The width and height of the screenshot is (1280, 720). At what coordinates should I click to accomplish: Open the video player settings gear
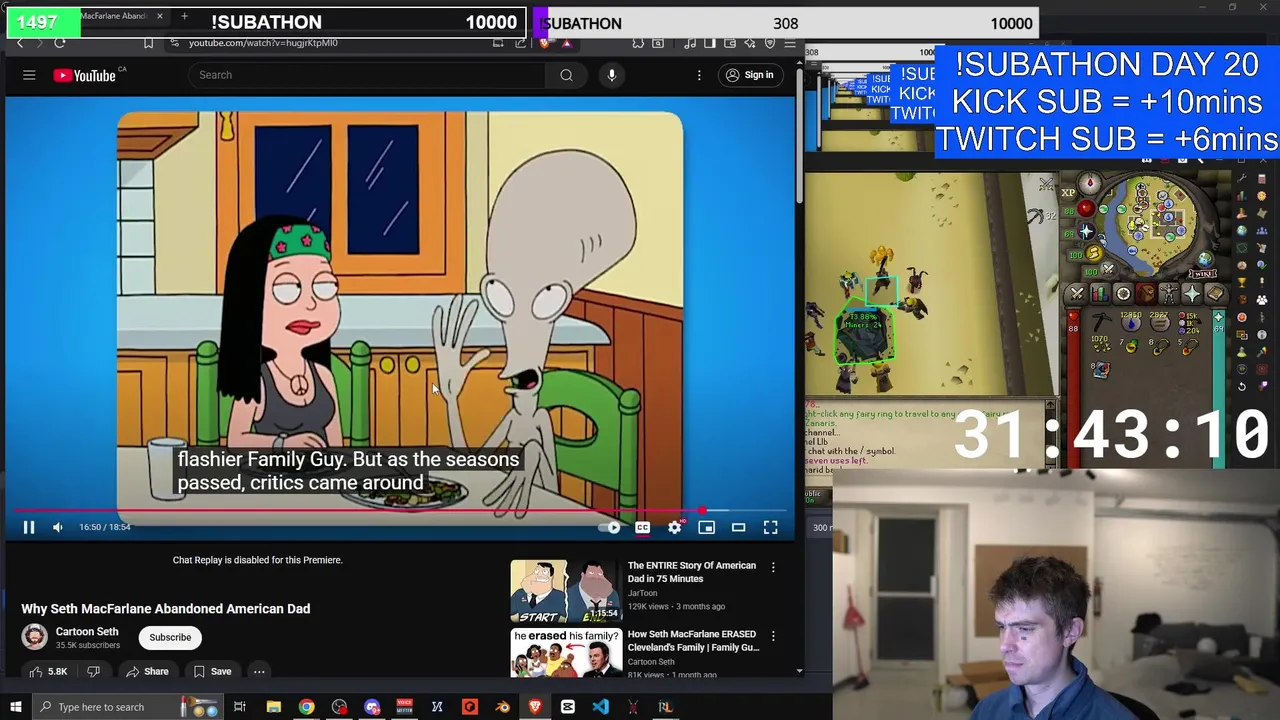pos(674,527)
